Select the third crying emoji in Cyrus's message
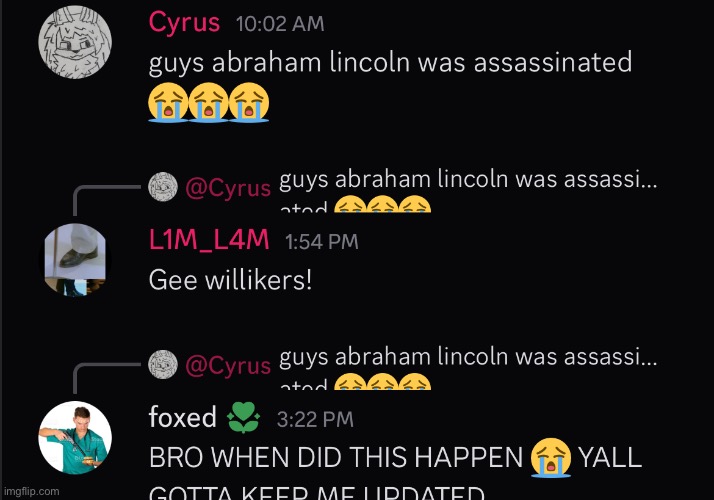This screenshot has width=714, height=500. (x=249, y=102)
